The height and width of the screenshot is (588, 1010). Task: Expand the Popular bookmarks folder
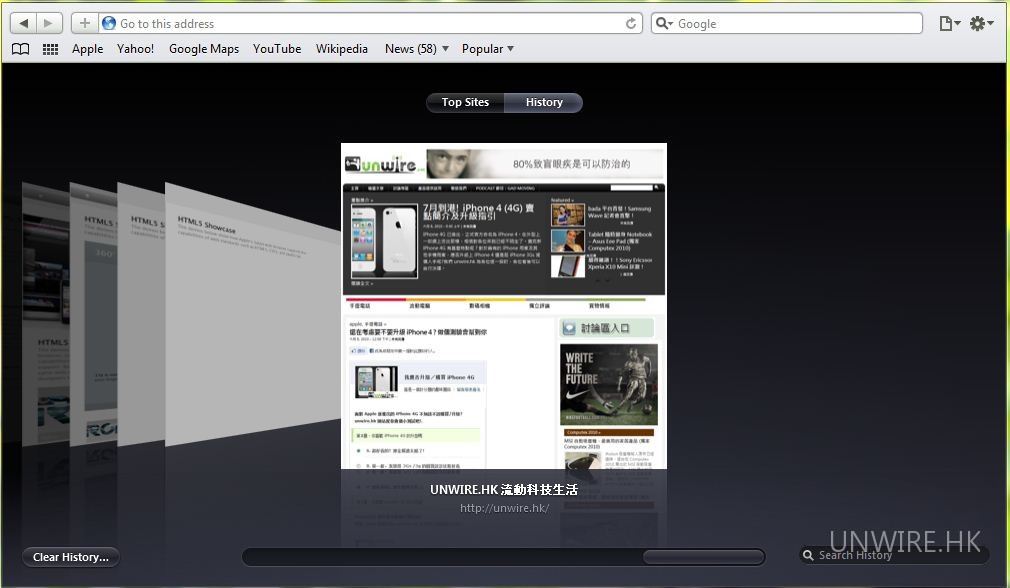[488, 49]
